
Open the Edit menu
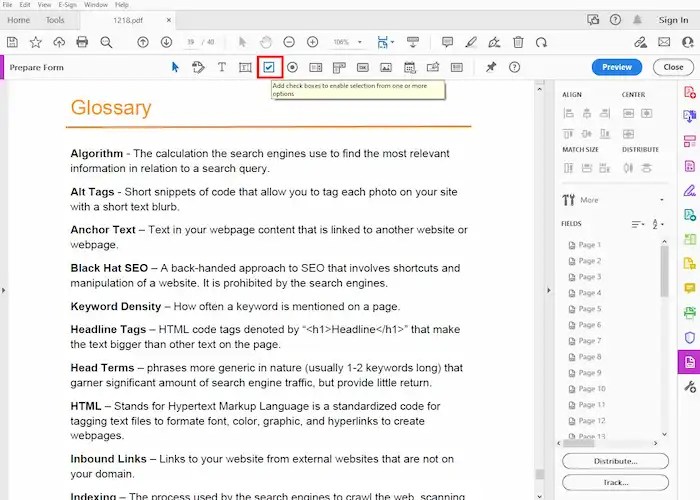25,4
